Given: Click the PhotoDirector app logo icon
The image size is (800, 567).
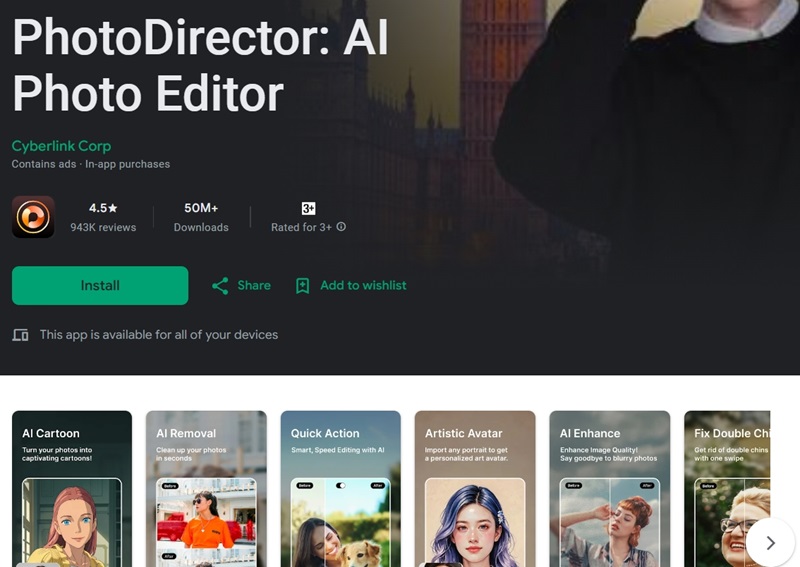Looking at the screenshot, I should [x=33, y=217].
